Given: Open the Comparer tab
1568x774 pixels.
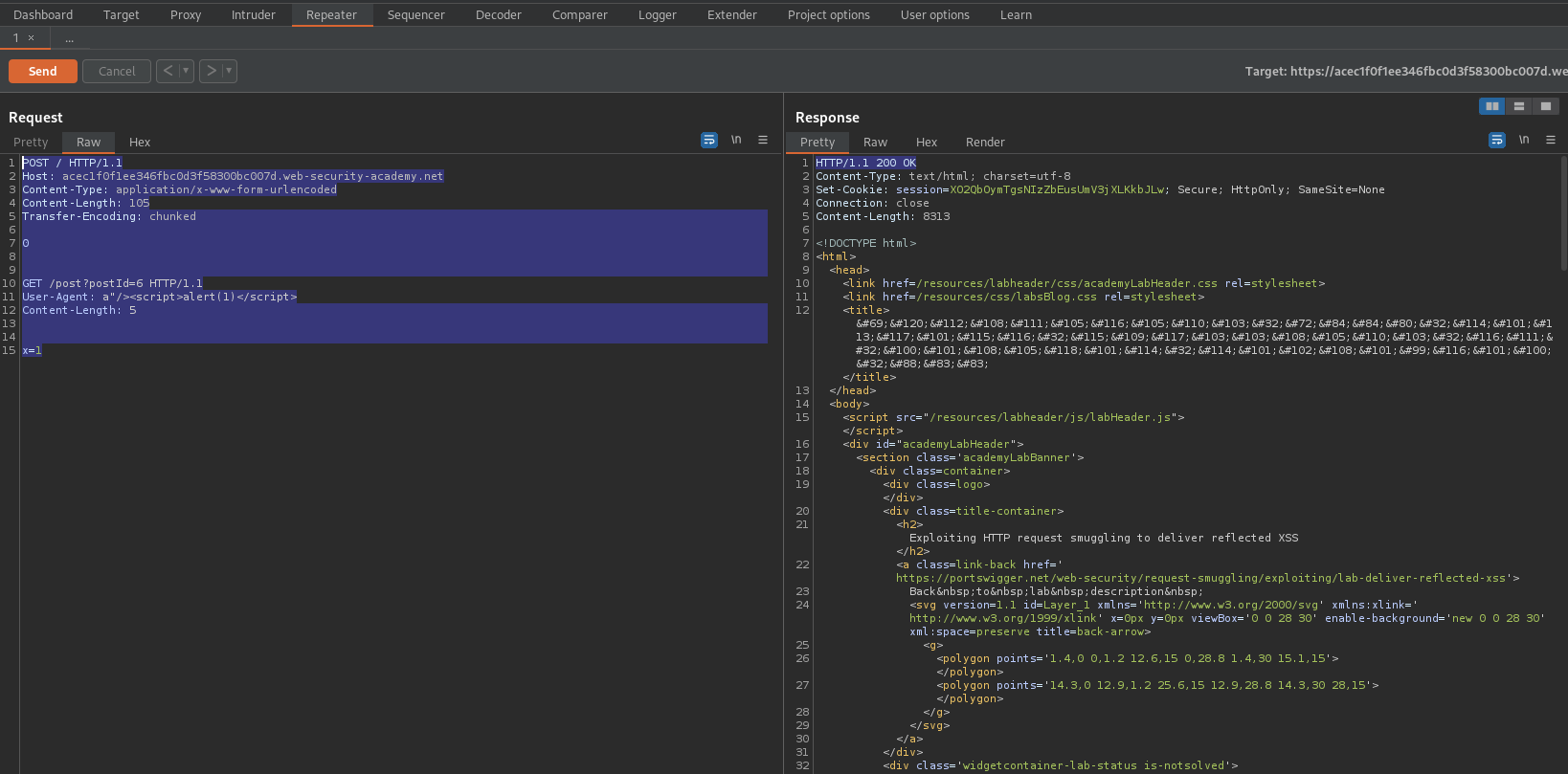Looking at the screenshot, I should pos(580,14).
